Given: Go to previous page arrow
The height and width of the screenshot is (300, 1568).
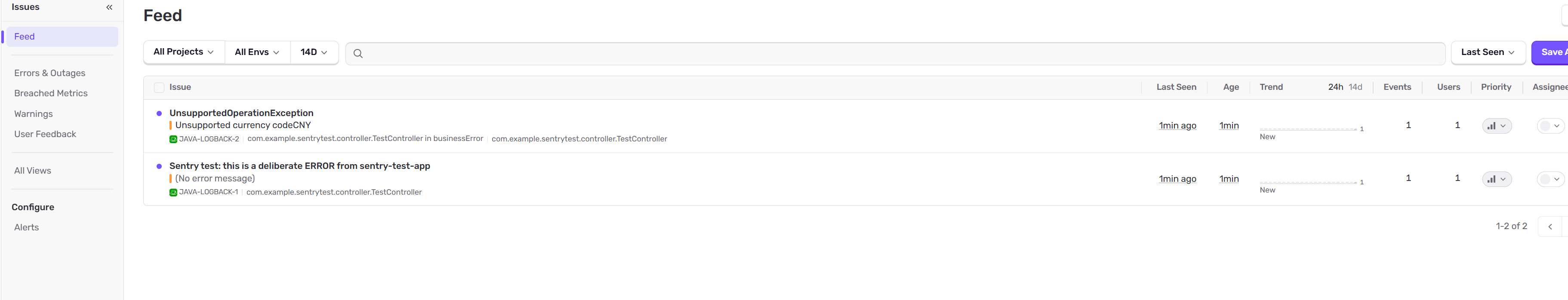Looking at the screenshot, I should coord(1550,227).
